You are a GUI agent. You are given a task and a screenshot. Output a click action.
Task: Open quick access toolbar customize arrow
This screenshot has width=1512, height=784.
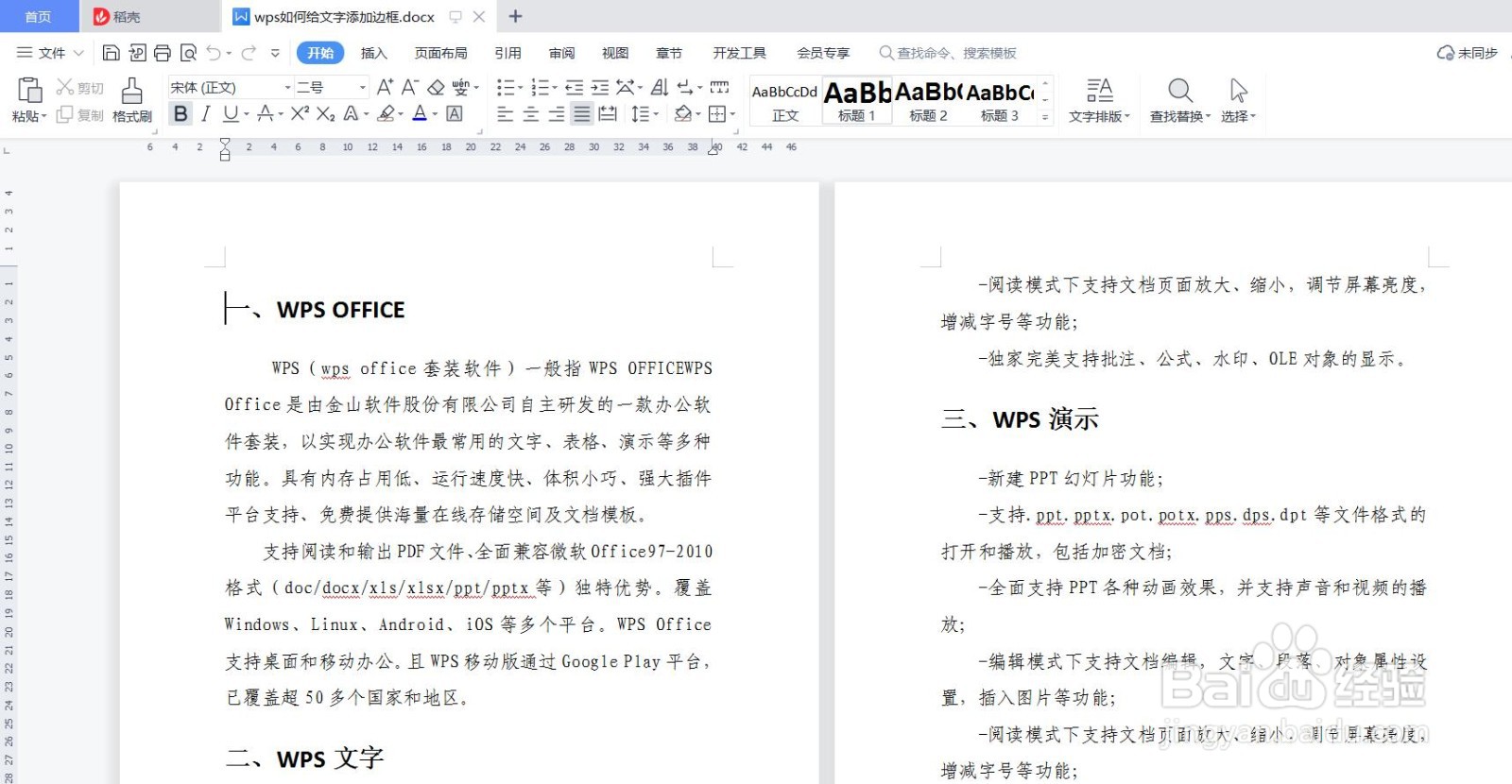[x=275, y=53]
